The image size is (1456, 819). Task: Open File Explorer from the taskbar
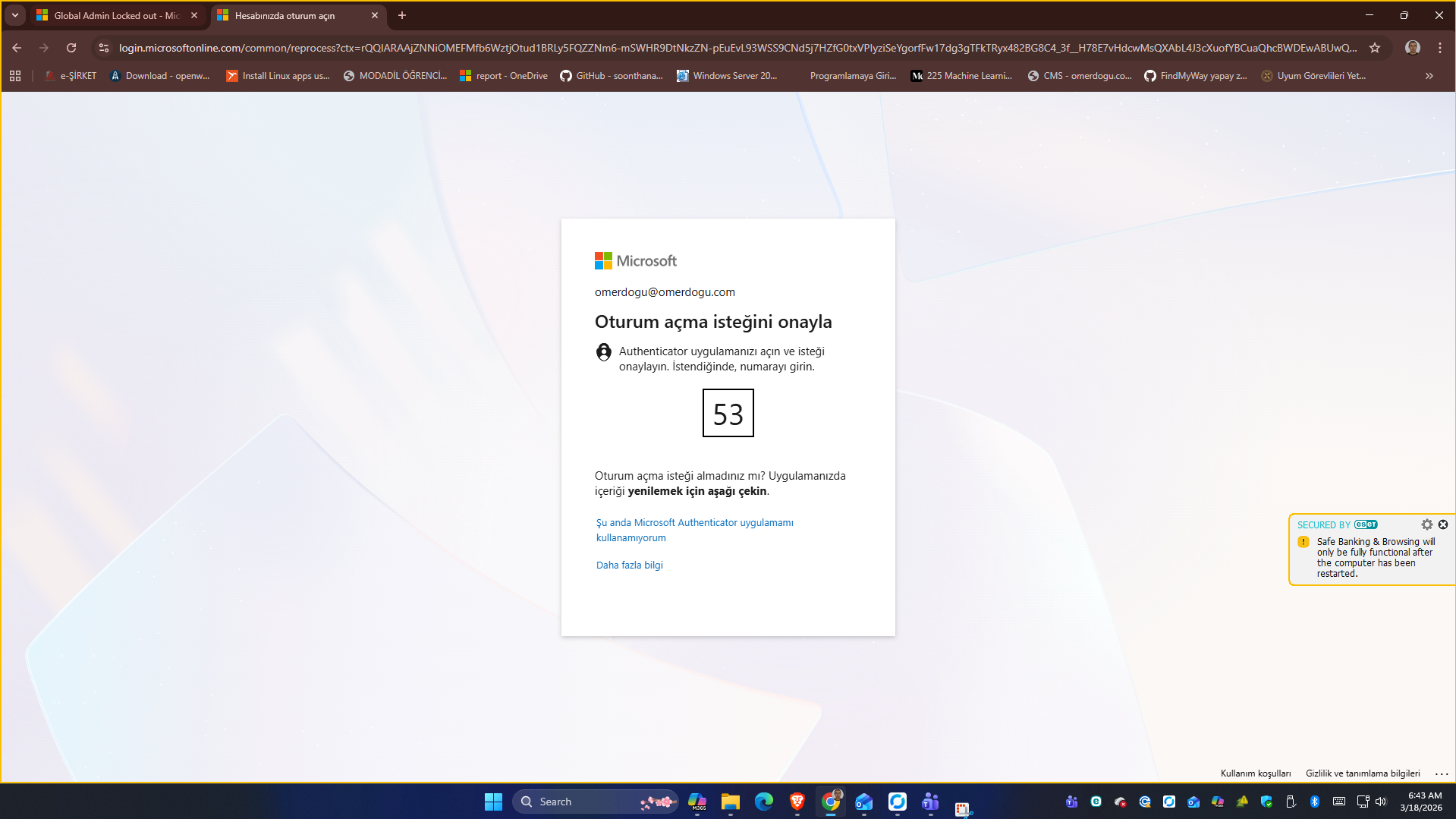point(731,802)
